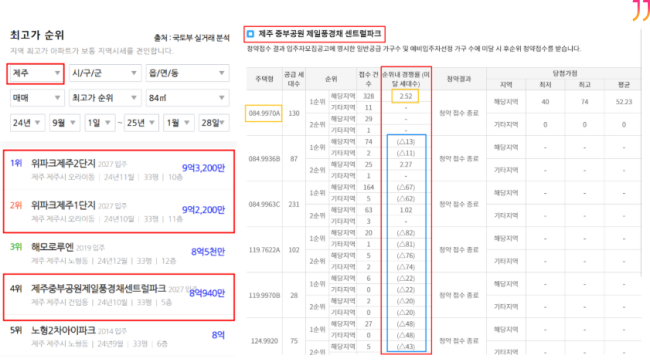Click the 8억5천만 price
The image size is (650, 362).
(x=208, y=252)
